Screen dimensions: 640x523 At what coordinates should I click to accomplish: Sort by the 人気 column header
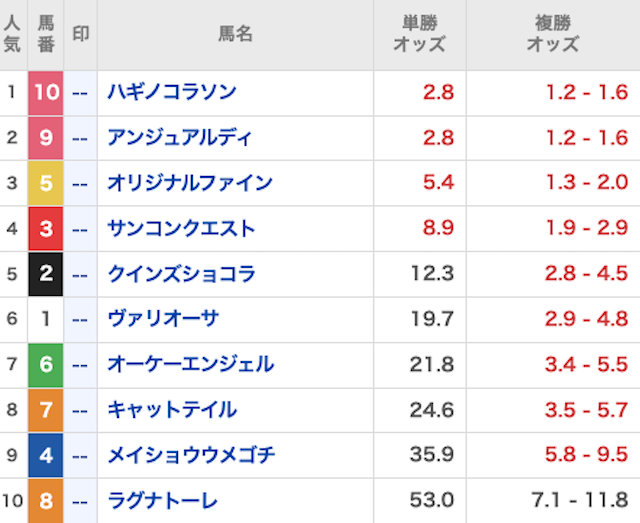12,34
